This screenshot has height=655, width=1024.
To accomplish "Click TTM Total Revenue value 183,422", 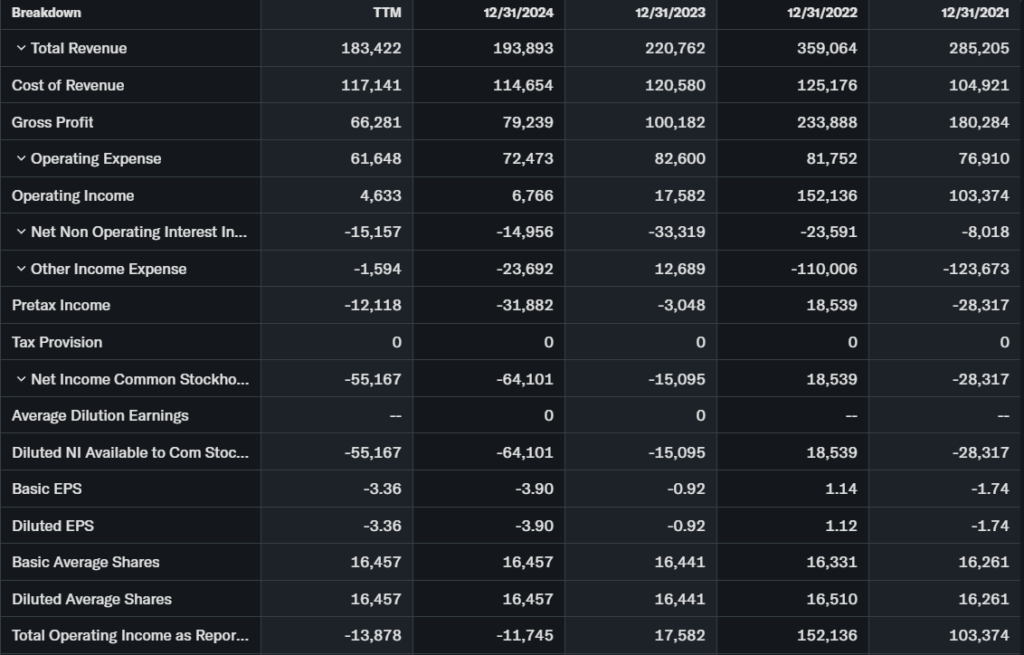I will (371, 48).
